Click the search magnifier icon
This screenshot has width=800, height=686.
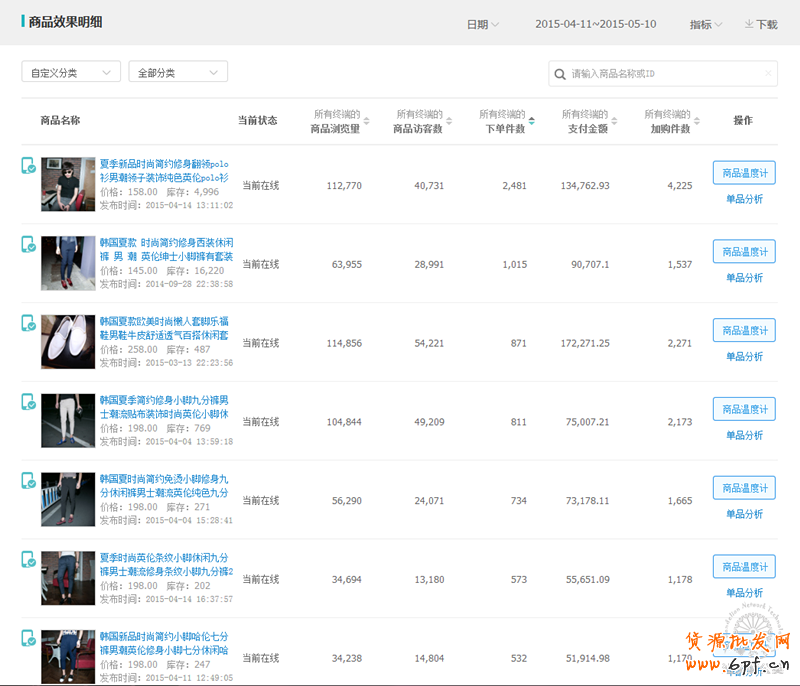(559, 73)
